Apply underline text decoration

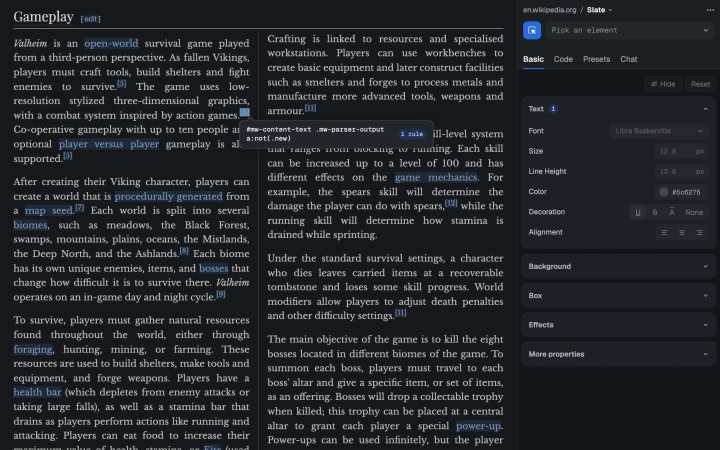(x=637, y=212)
